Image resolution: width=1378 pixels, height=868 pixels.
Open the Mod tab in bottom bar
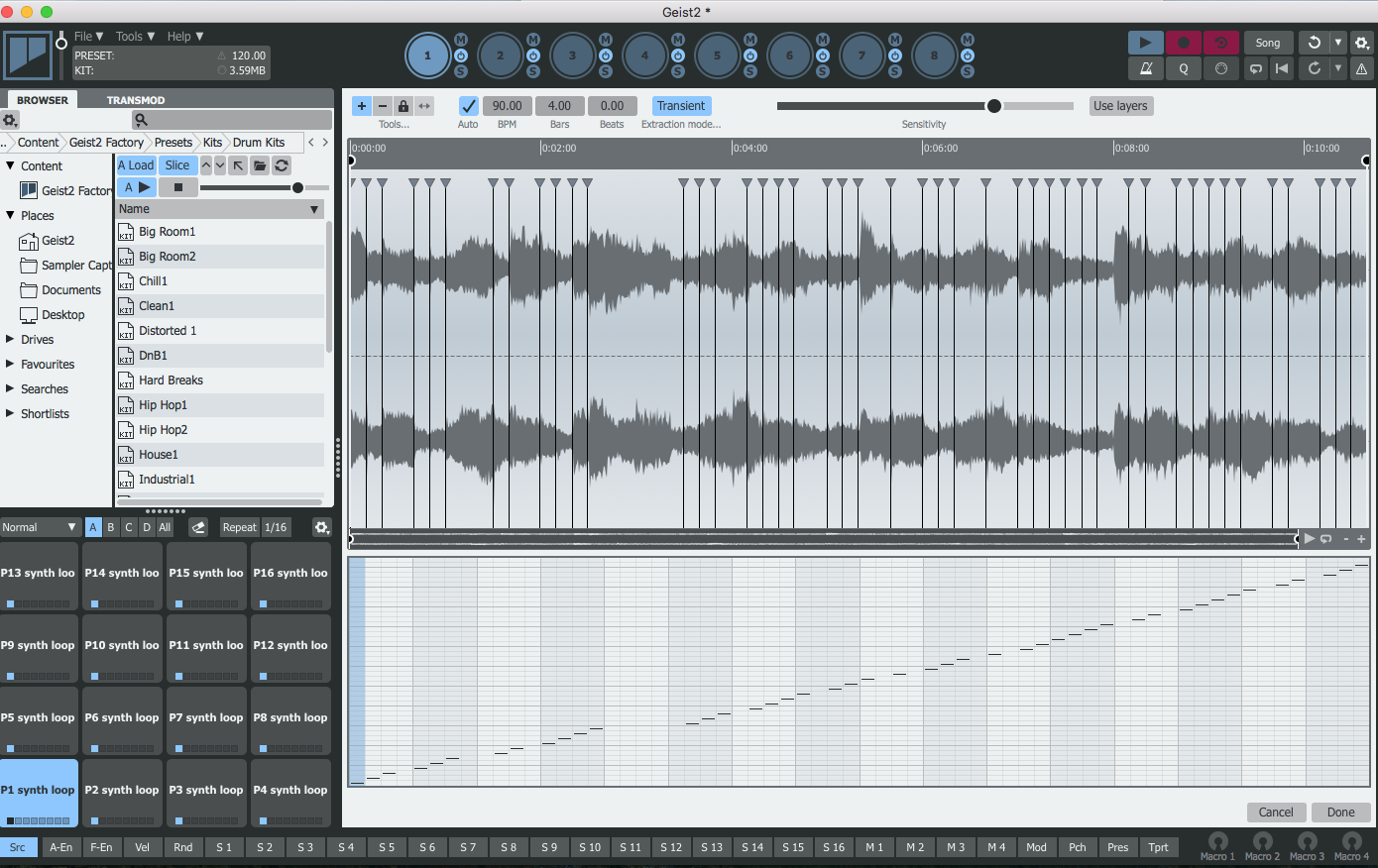[x=1036, y=847]
